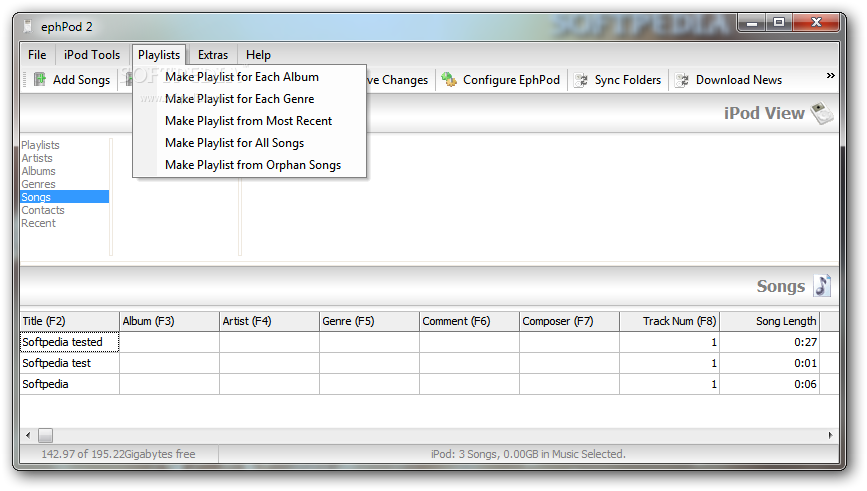The image size is (867, 491).
Task: Click the '142.97 of 195.22Gigabytes free' status
Action: [x=118, y=454]
